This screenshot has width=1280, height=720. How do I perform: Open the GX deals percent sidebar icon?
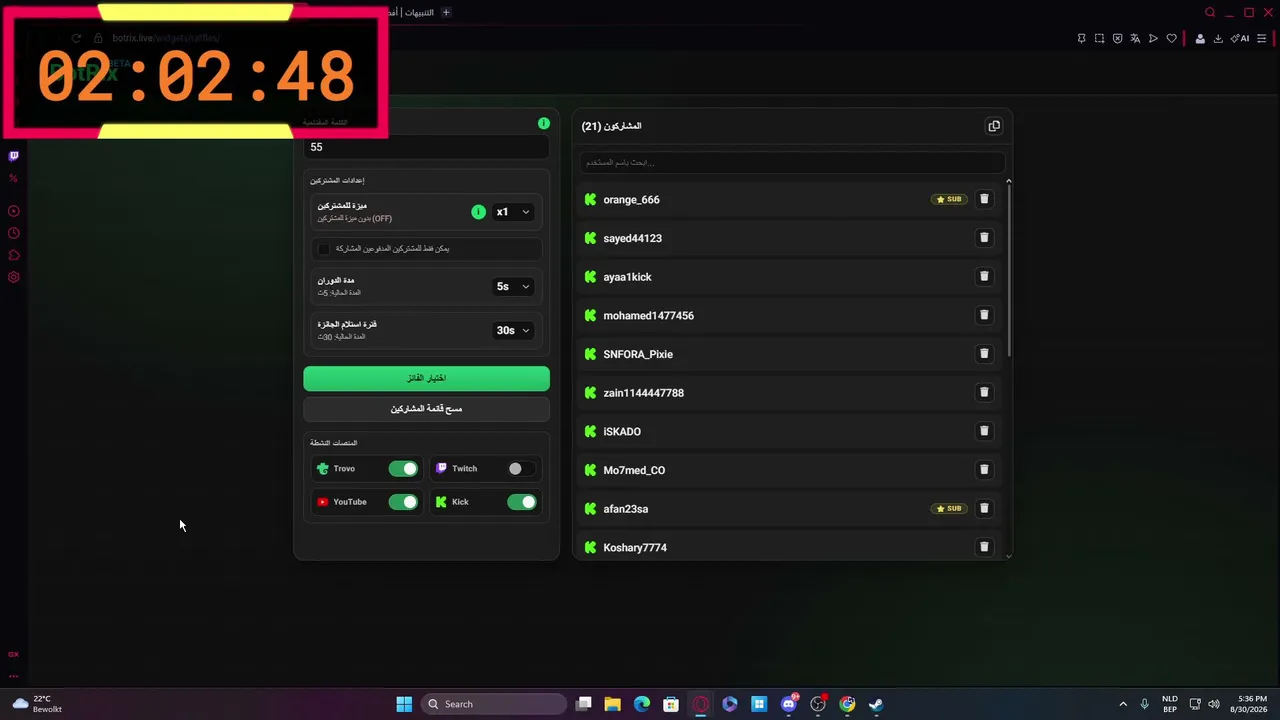click(13, 178)
